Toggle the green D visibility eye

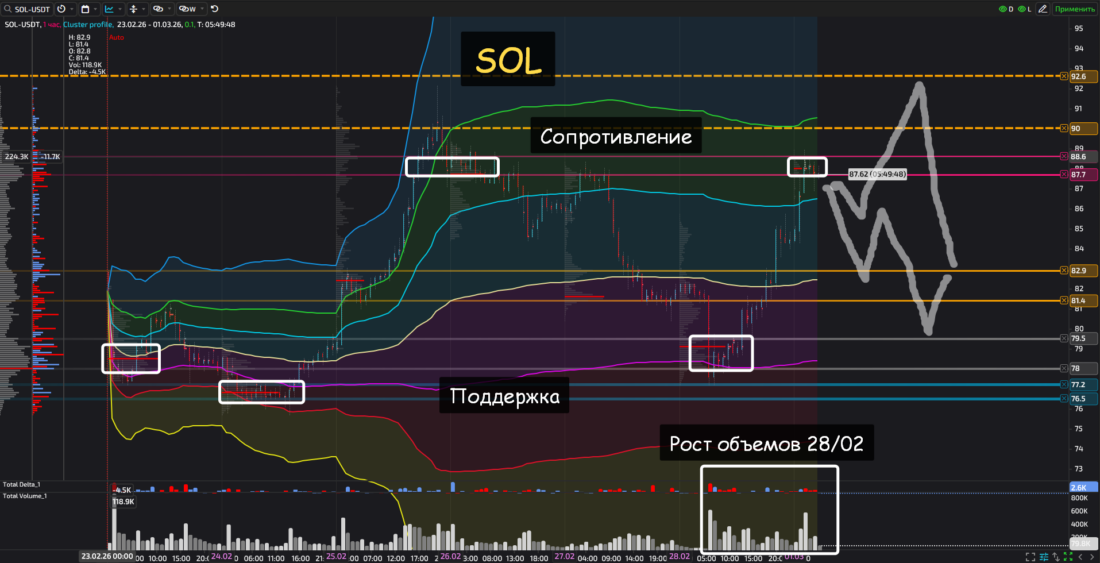point(1005,9)
